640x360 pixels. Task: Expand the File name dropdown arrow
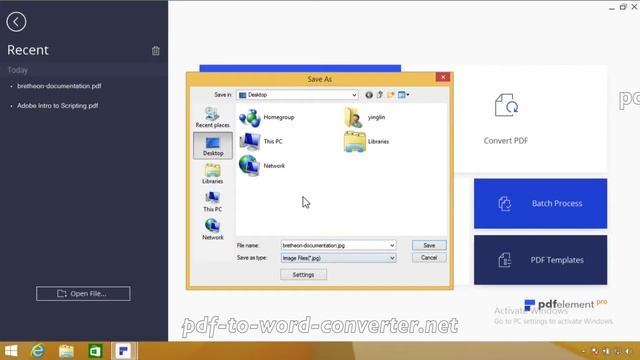point(392,245)
